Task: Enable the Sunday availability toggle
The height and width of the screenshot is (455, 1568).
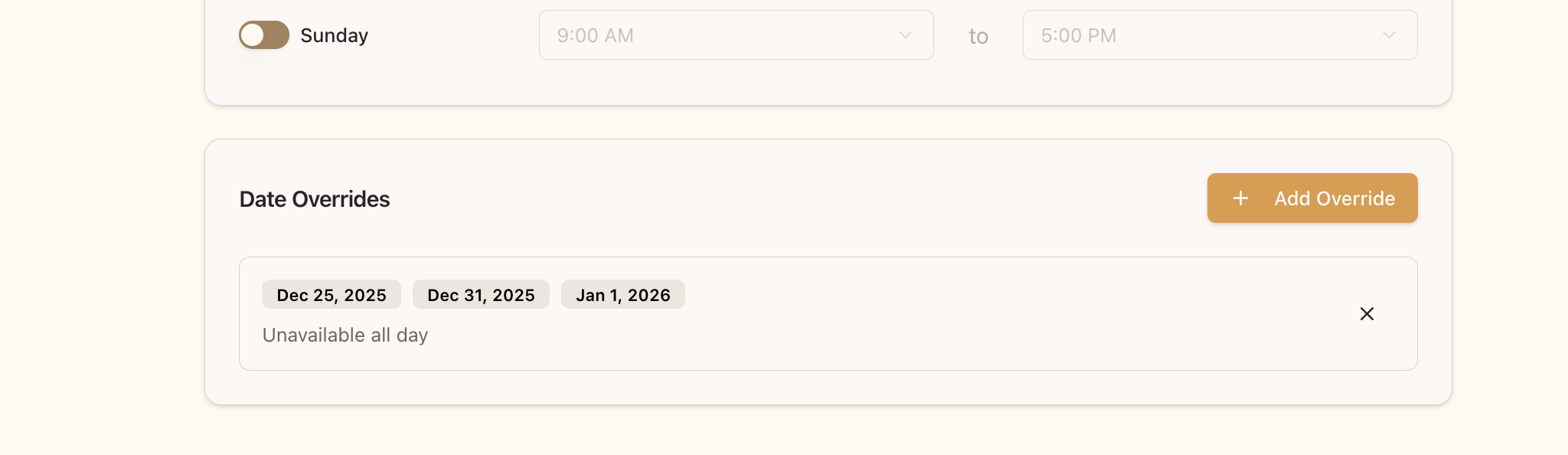Action: (x=263, y=34)
